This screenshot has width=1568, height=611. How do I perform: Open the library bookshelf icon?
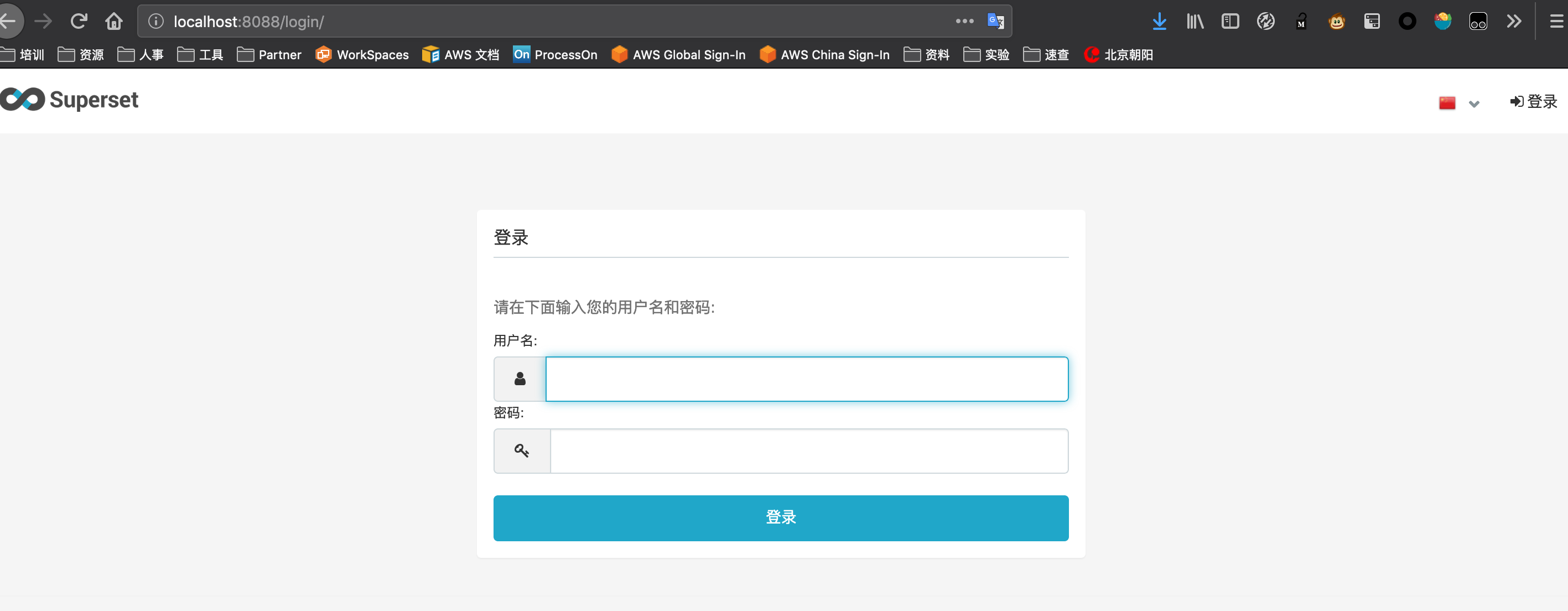coord(1195,22)
